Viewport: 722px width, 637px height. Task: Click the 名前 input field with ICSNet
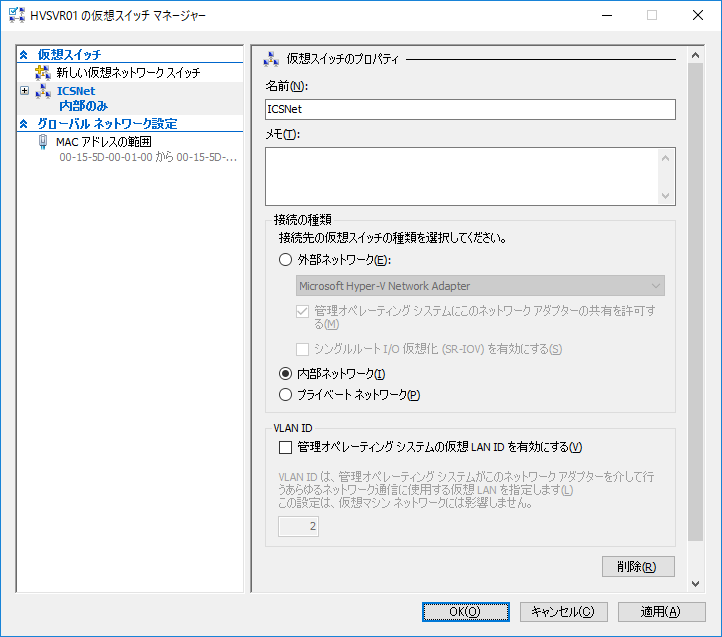(x=470, y=109)
